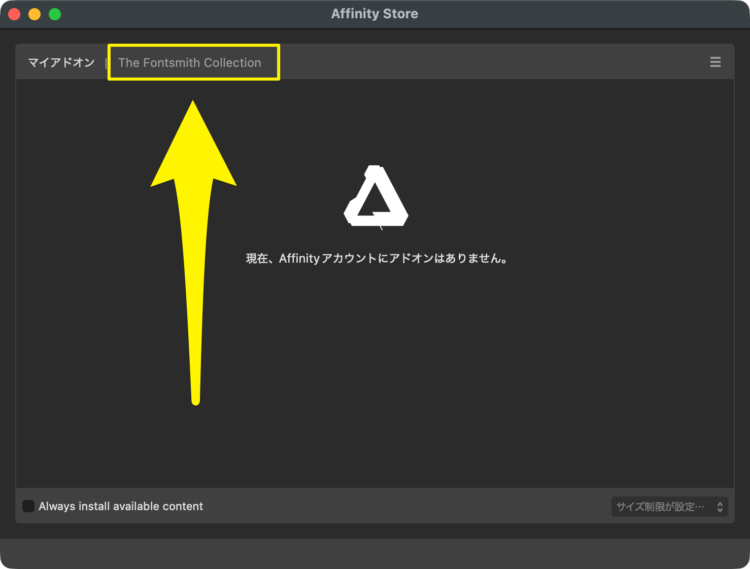The width and height of the screenshot is (750, 569).
Task: Click the footer bar's empty middle area
Action: (400, 506)
